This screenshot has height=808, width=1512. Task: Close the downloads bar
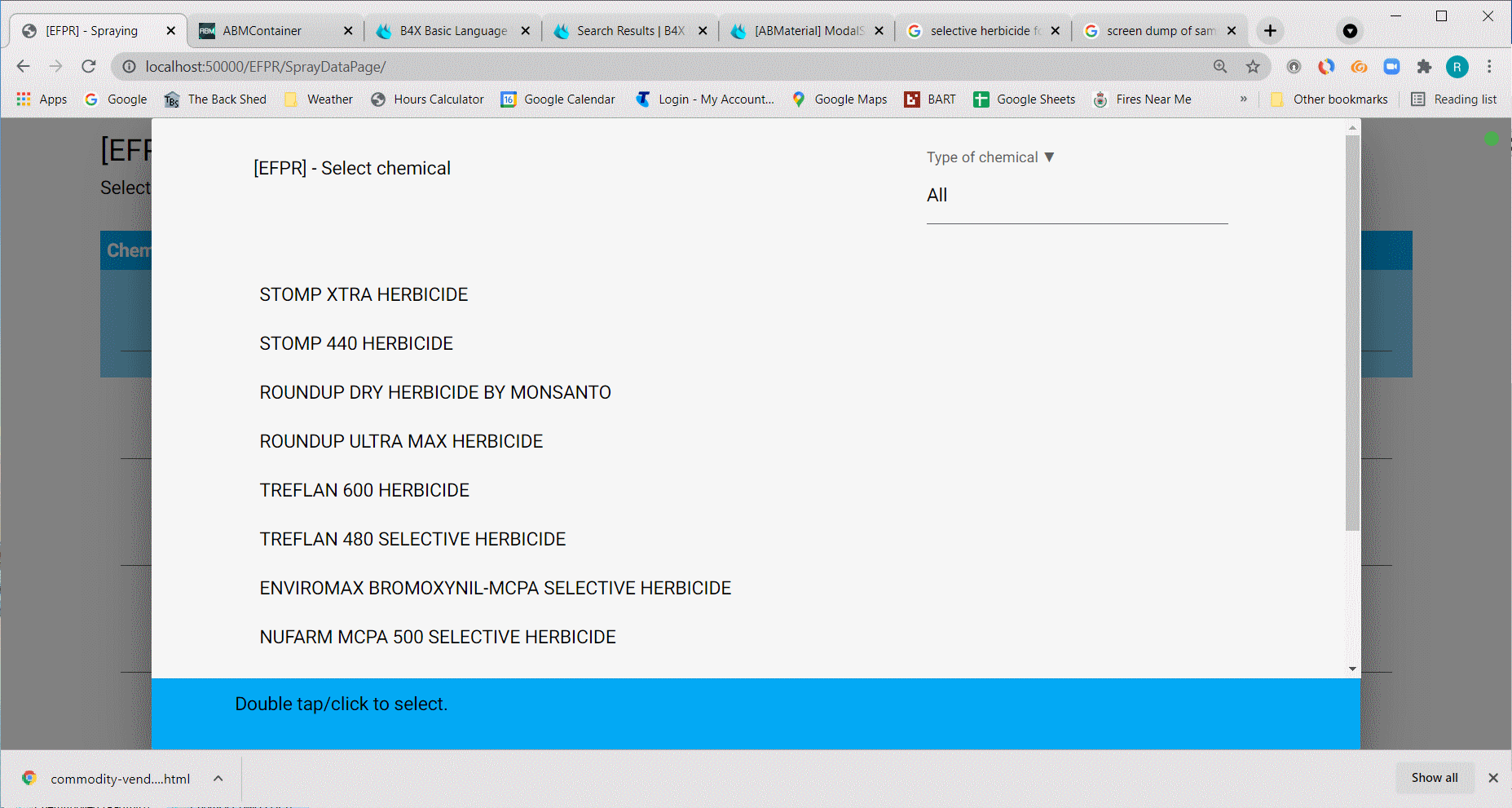[x=1493, y=778]
